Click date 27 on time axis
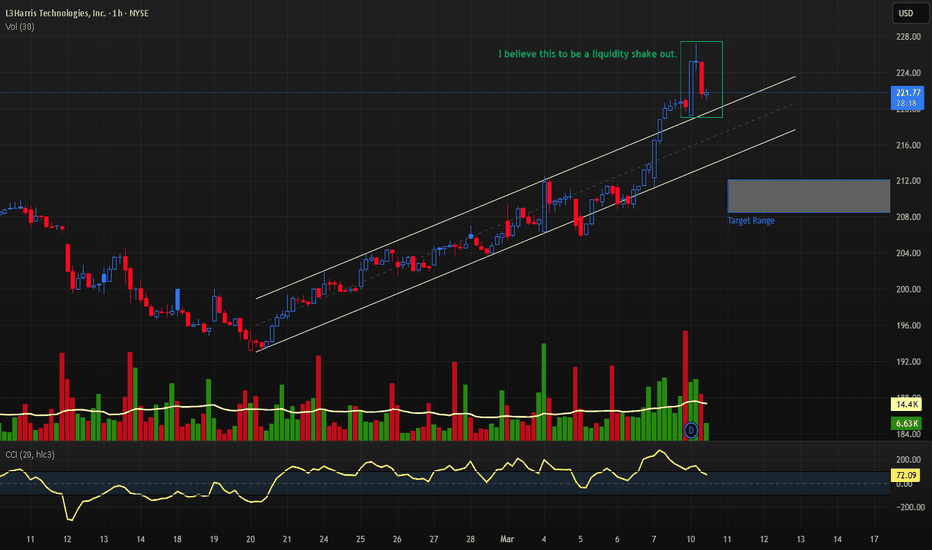Screen dimensions: 932x550 tap(434, 539)
